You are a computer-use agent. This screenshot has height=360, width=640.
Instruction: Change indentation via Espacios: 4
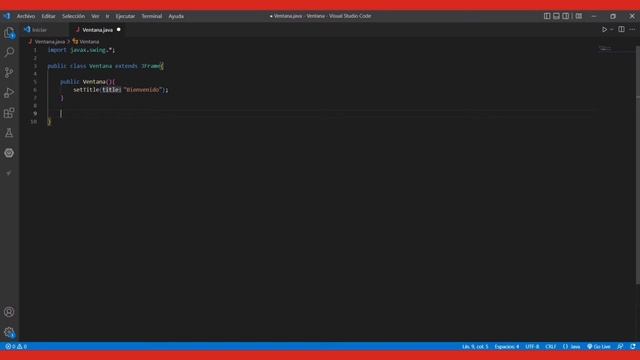pos(507,347)
